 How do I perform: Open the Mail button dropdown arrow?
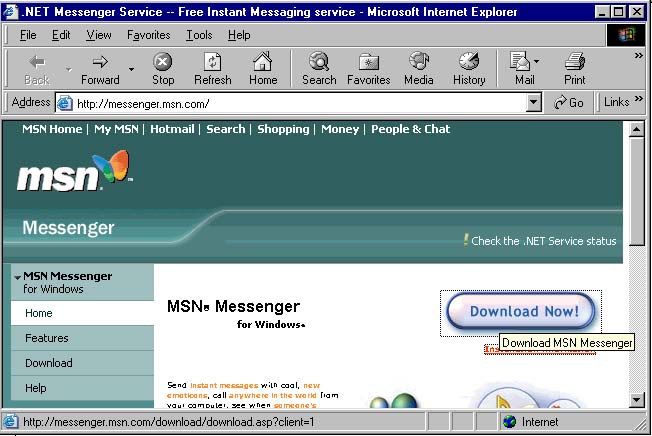pyautogui.click(x=536, y=62)
